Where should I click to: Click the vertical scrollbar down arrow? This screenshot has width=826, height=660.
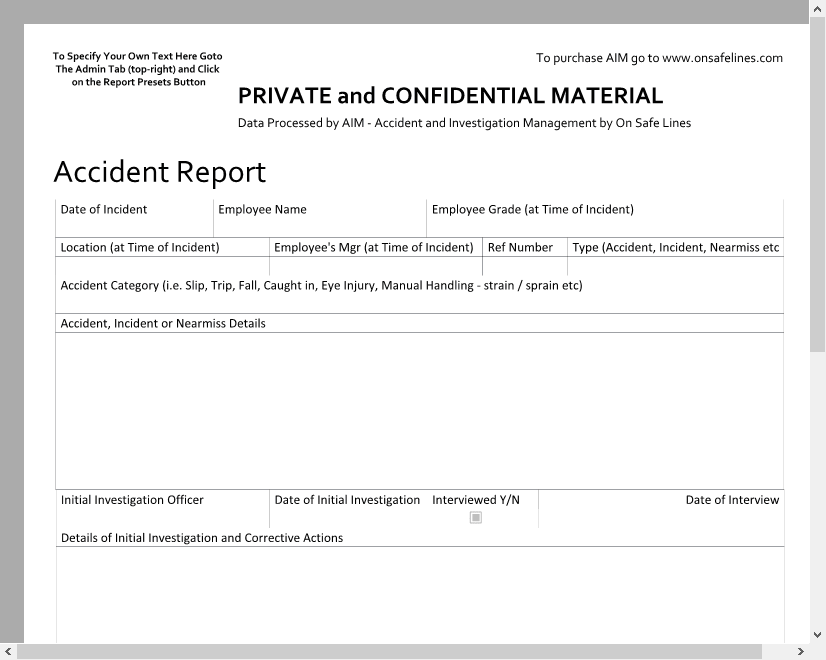(818, 635)
